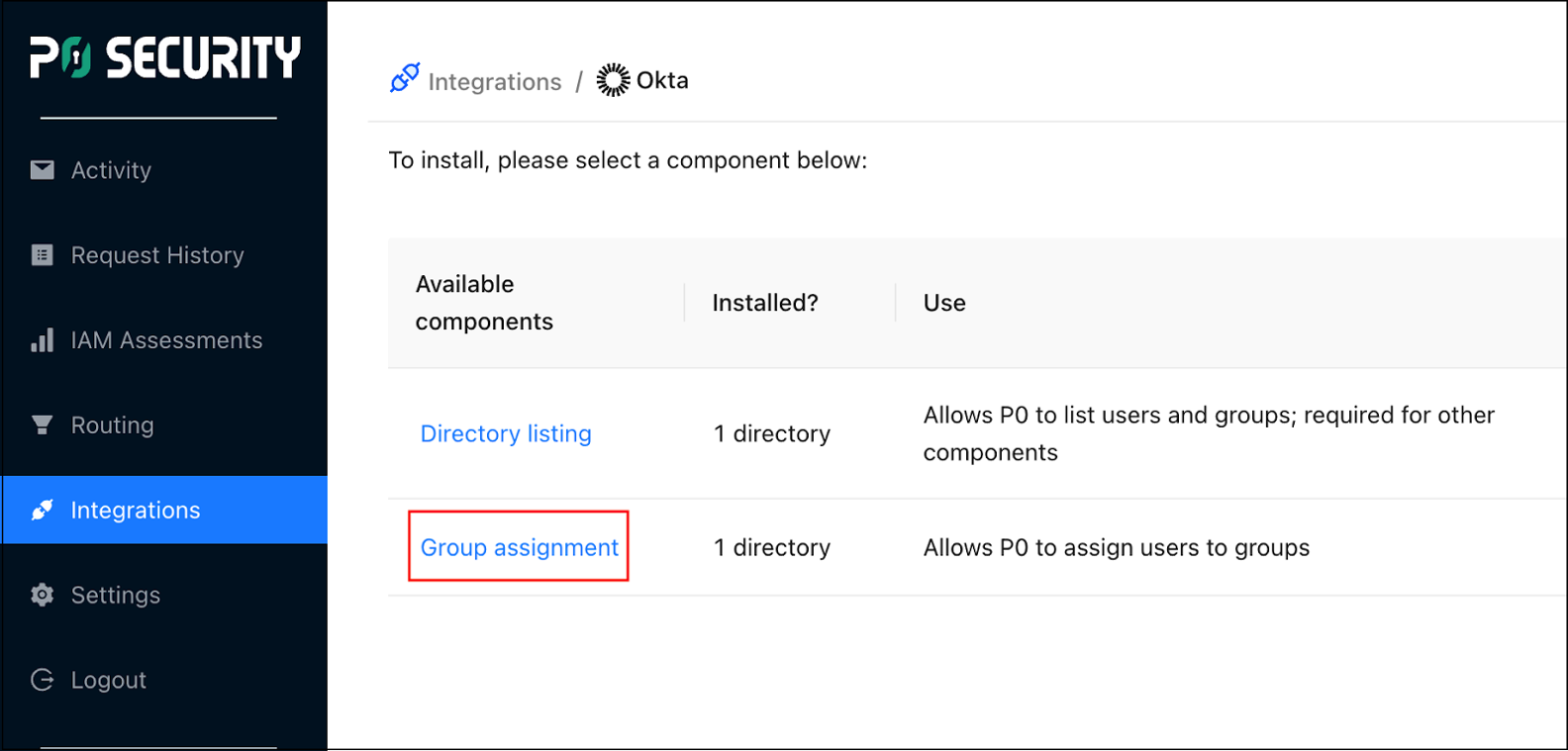1568x751 pixels.
Task: Click the Settings gear icon
Action: point(43,595)
